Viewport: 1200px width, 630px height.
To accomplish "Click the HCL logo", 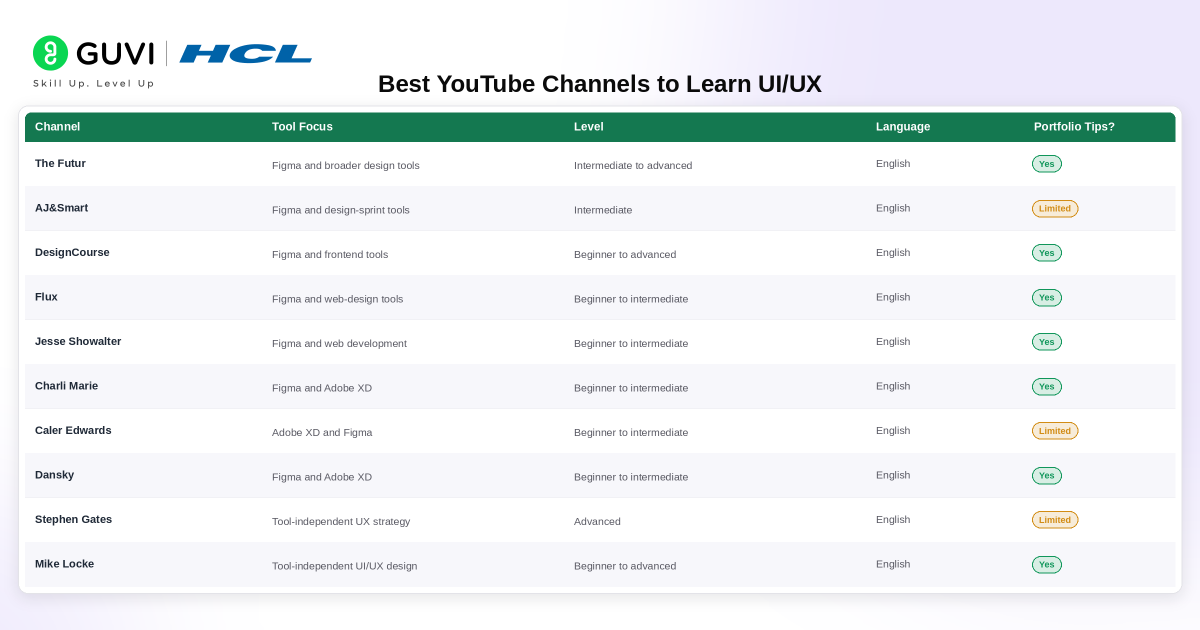I will pos(246,54).
